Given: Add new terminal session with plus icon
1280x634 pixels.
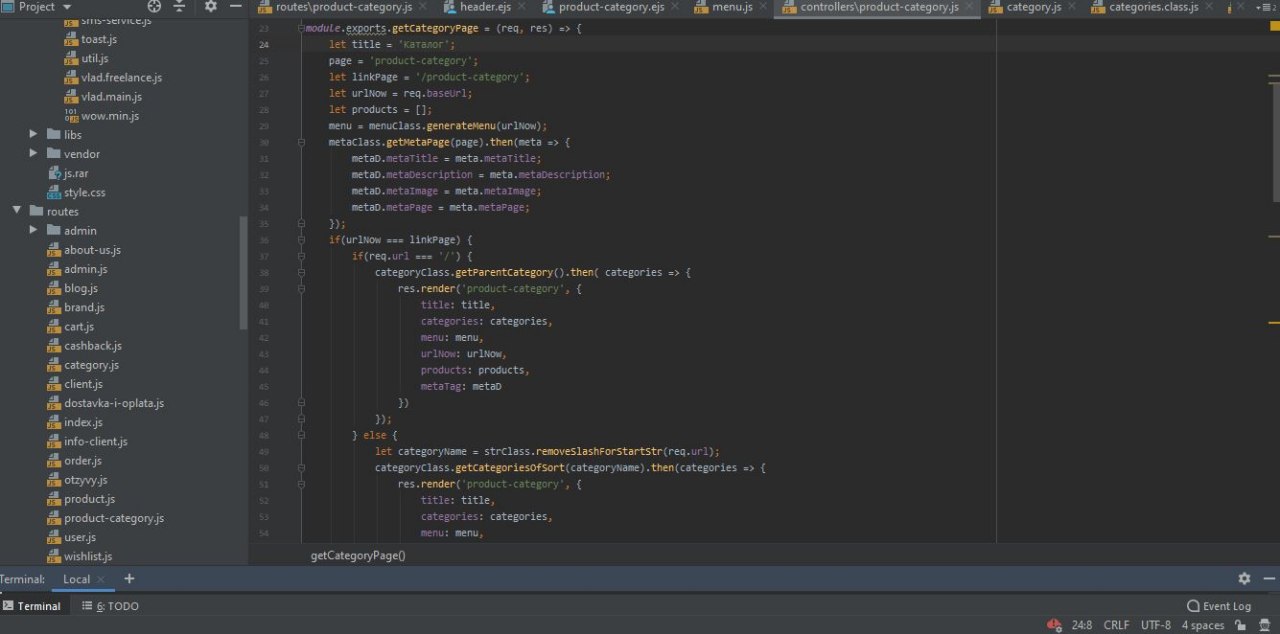Looking at the screenshot, I should point(129,579).
